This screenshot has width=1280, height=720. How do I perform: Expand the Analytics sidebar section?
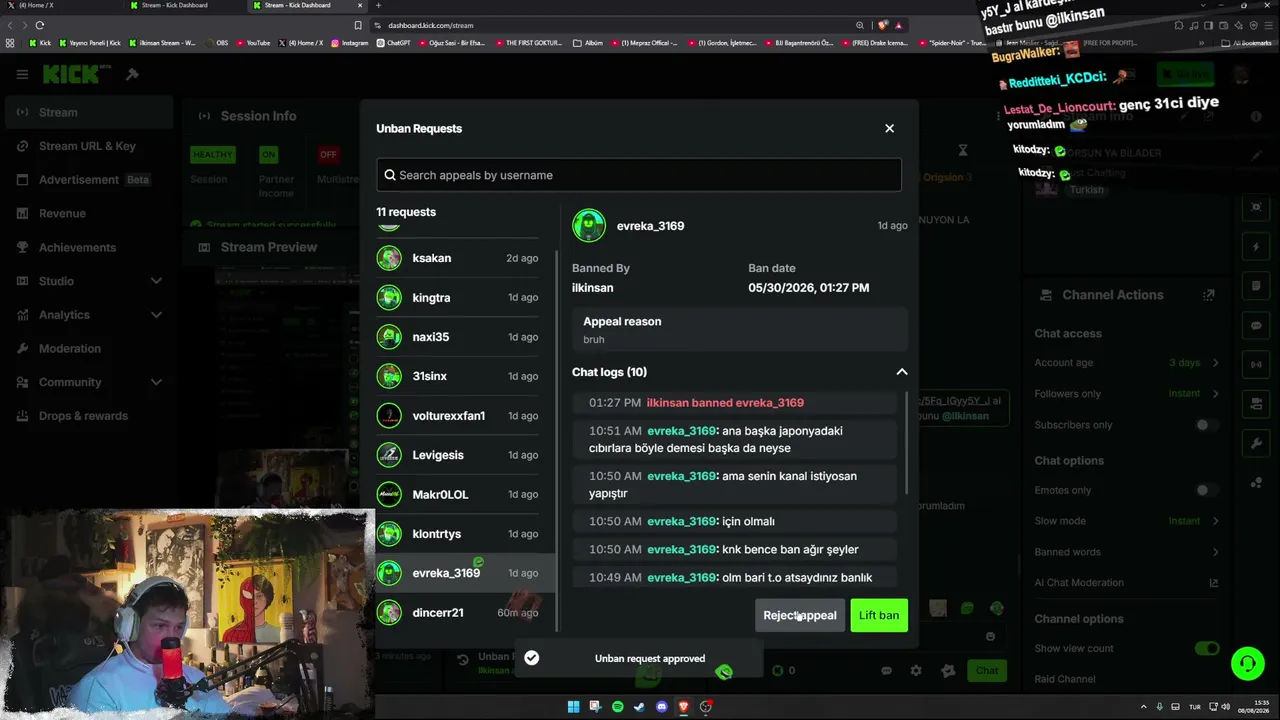[87, 315]
